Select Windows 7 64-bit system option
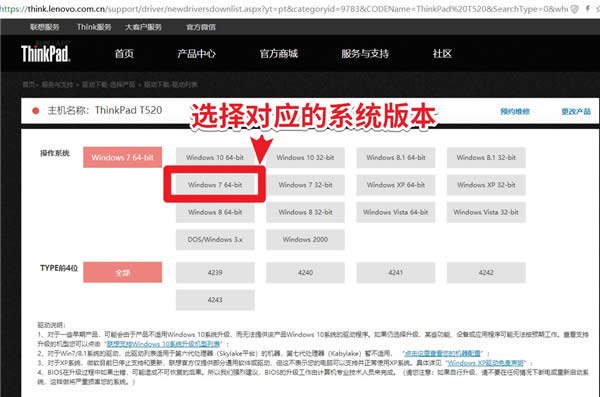Screen dimensions: 600x397 (215, 185)
